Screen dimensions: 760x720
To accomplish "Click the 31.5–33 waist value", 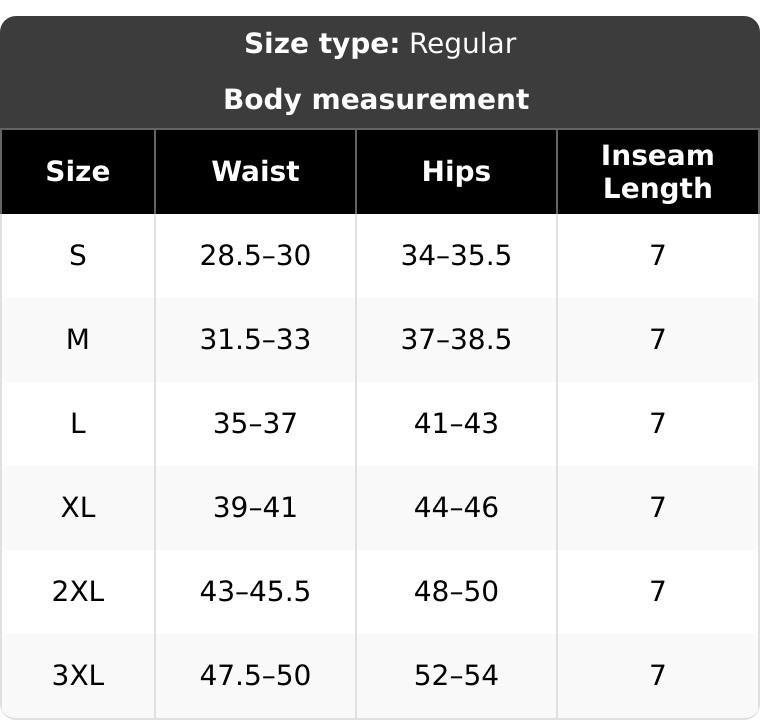I will (255, 339).
